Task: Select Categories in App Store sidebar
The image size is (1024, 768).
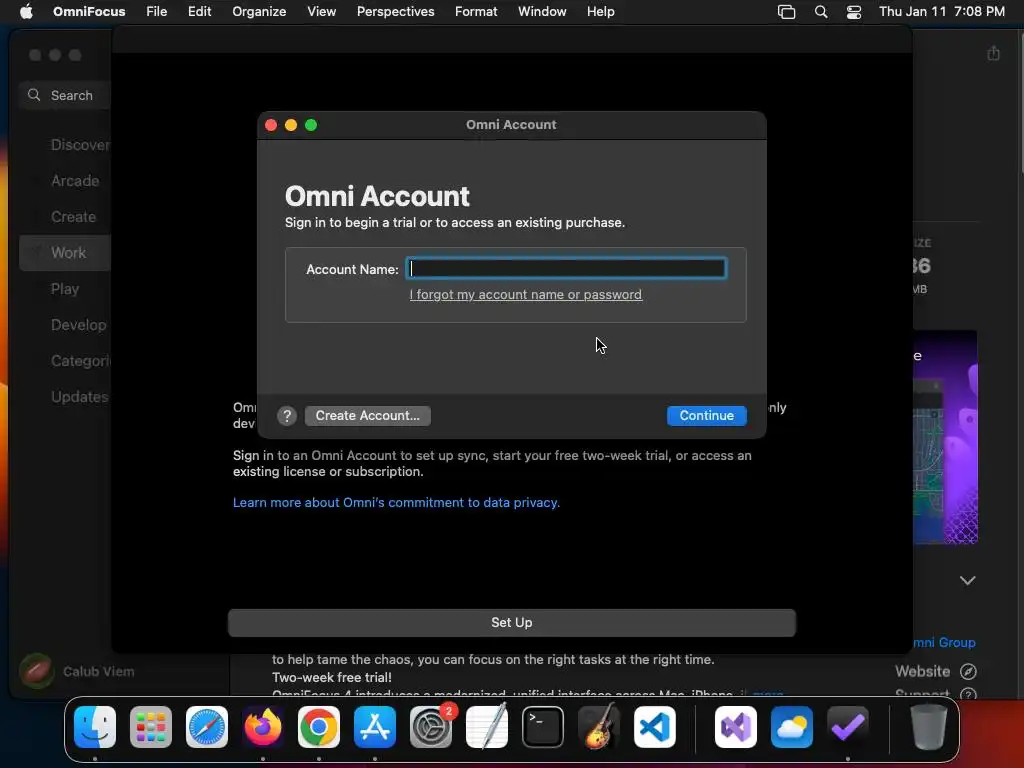Action: (x=81, y=360)
